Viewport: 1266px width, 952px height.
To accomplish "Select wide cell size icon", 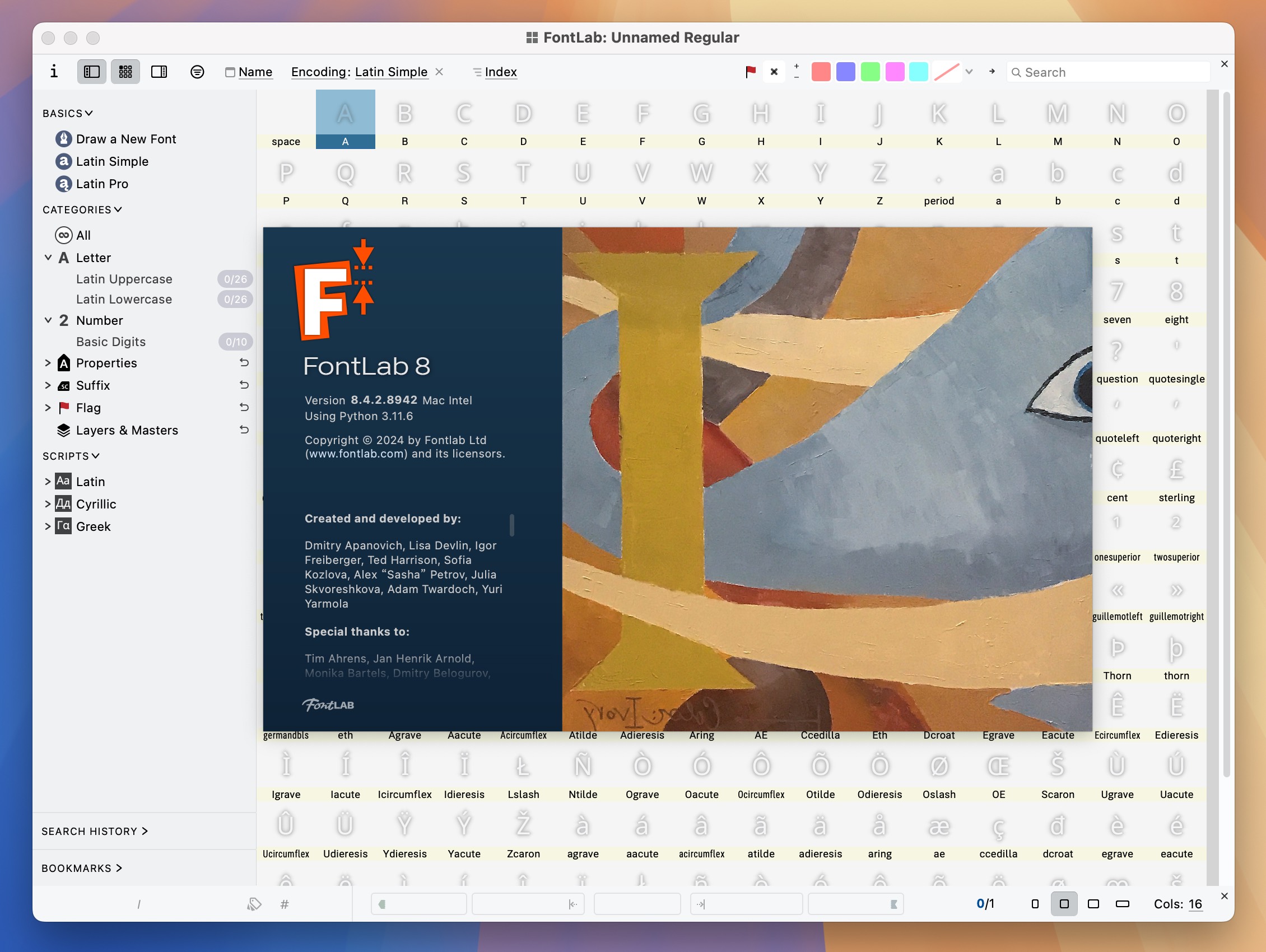I will [x=1123, y=904].
